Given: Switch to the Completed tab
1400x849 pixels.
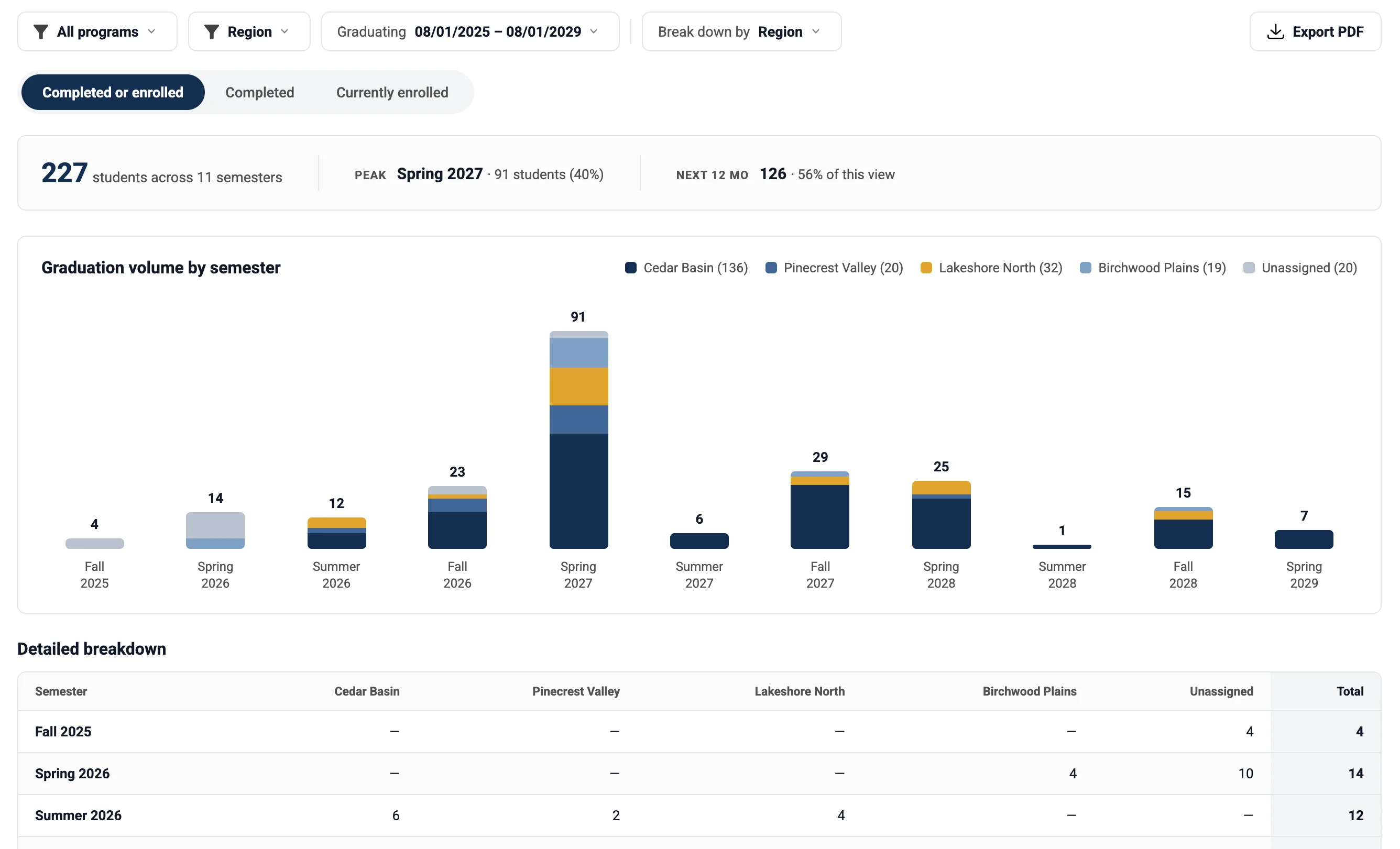Looking at the screenshot, I should point(260,92).
